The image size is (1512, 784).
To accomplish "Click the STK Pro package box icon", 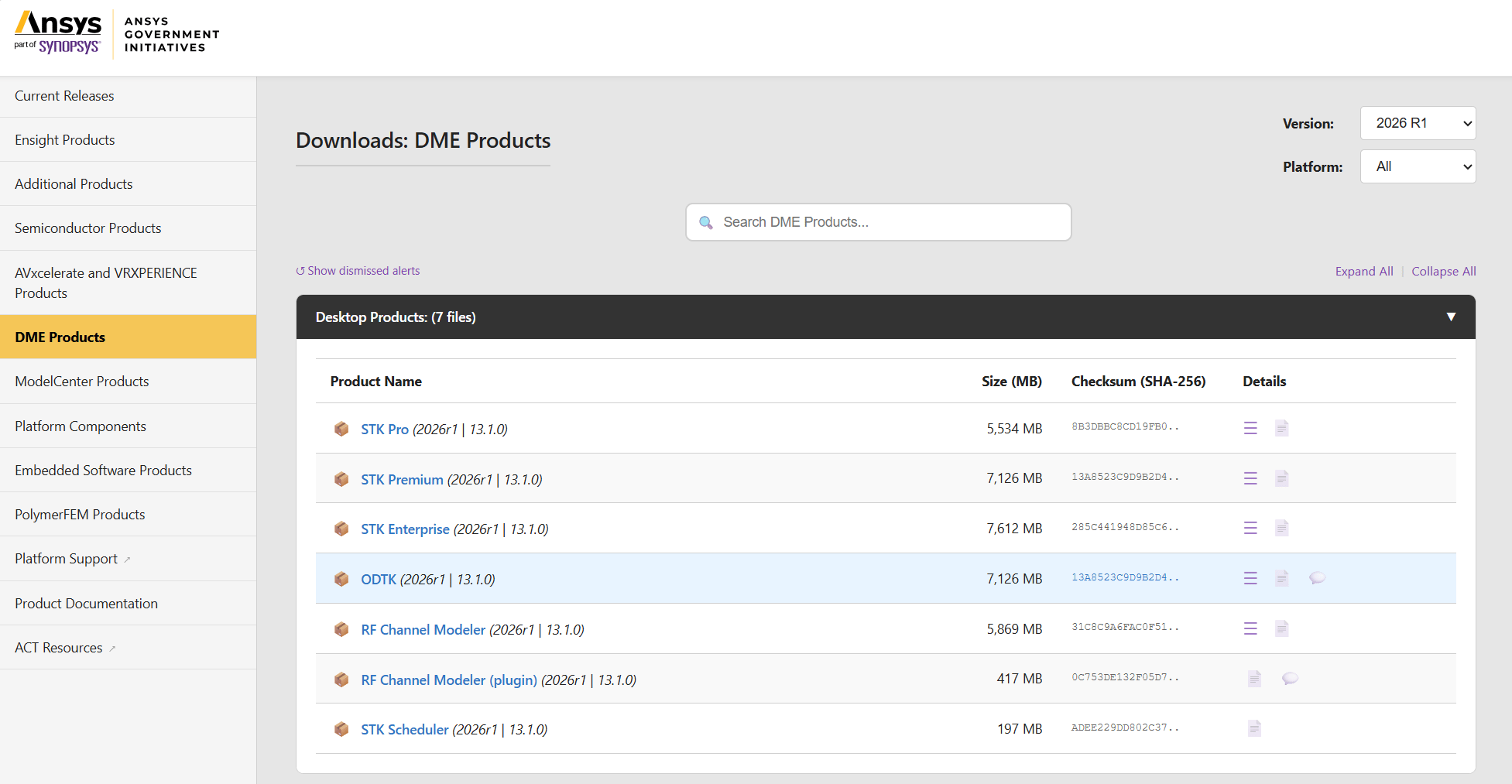I will click(x=341, y=429).
